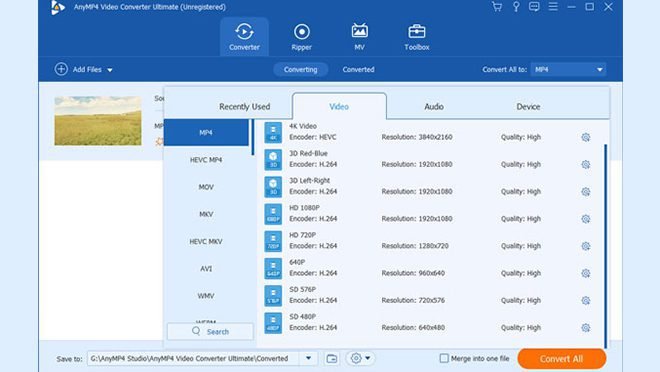This screenshot has height=372, width=660.
Task: Click the shopping cart purchase icon
Action: click(497, 7)
